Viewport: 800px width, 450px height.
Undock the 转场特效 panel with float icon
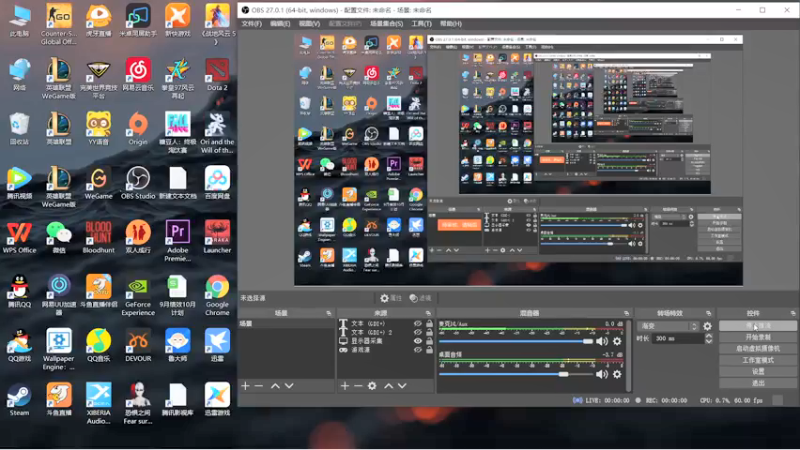(x=709, y=313)
